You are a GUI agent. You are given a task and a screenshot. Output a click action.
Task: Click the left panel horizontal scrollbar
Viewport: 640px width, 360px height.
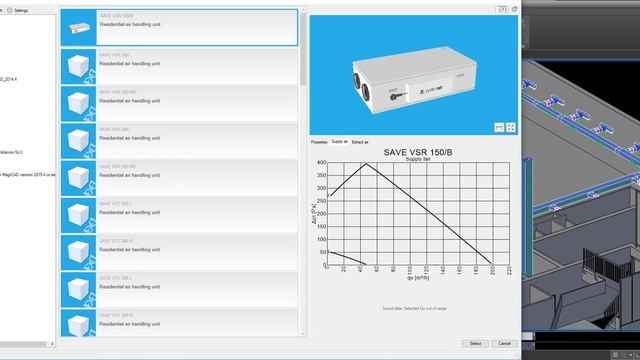[23, 344]
